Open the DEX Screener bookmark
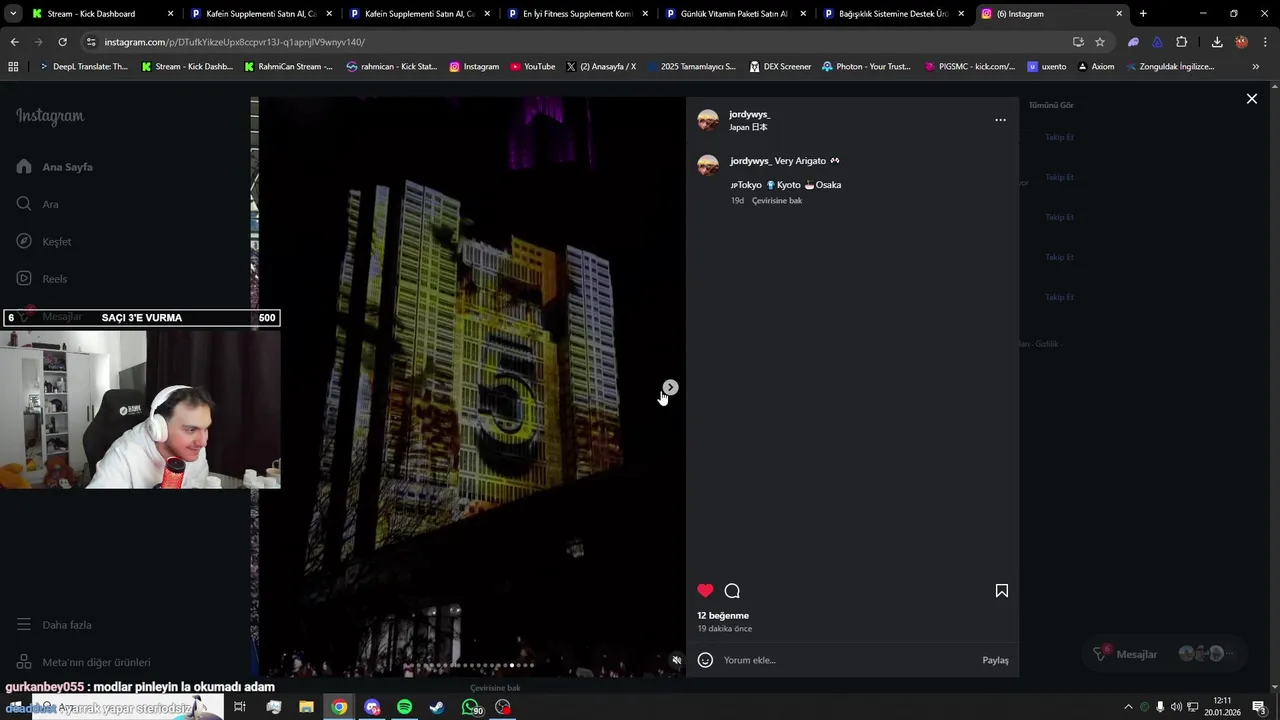 (x=780, y=67)
